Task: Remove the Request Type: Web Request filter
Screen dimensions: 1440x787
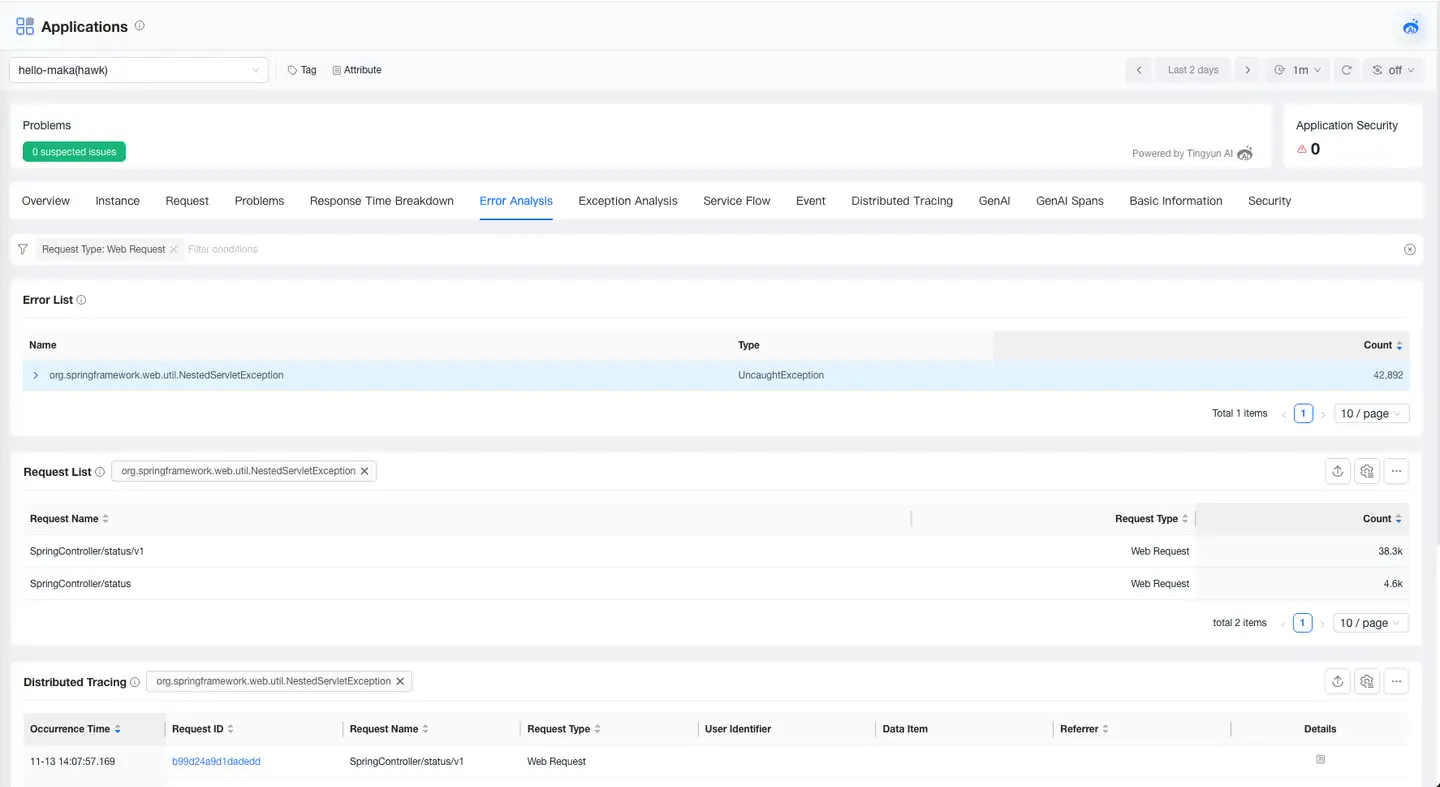Action: coord(174,250)
